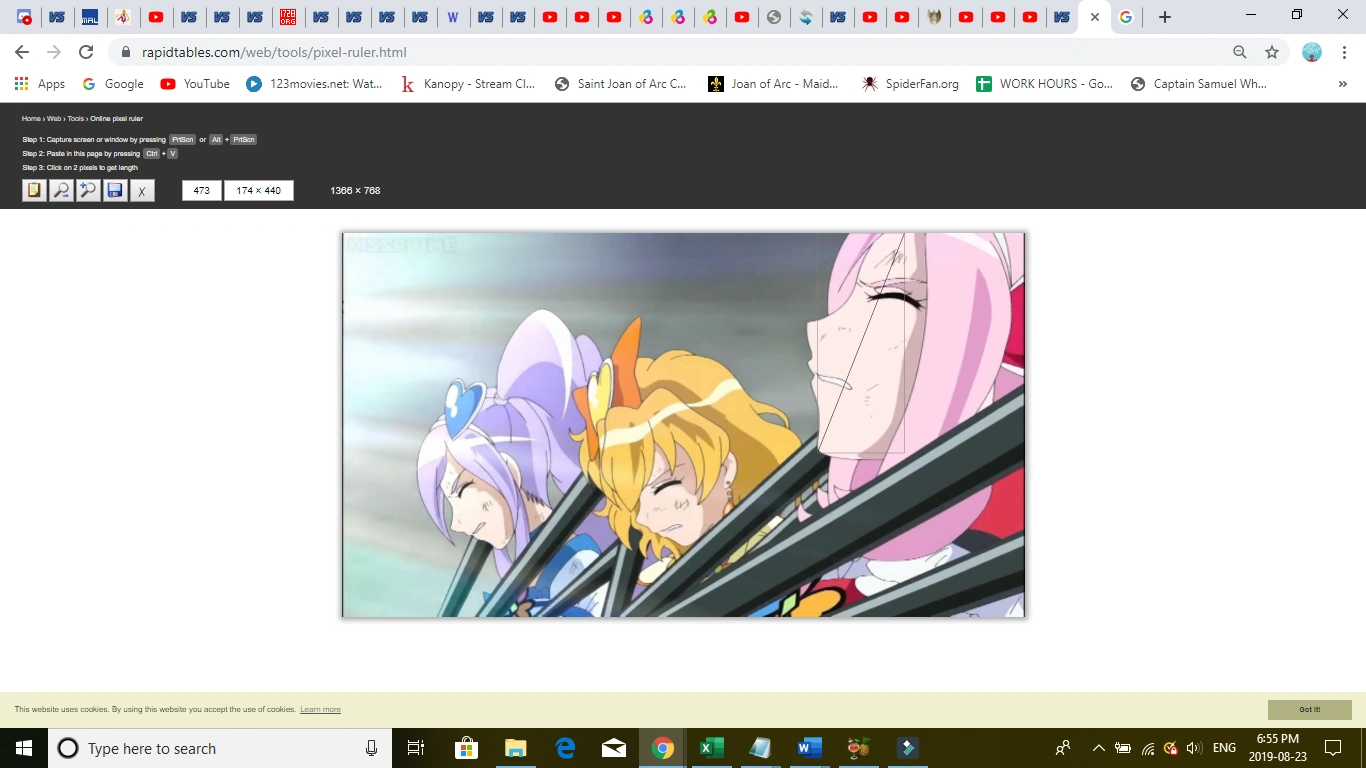Click the Learn more cookies link
This screenshot has width=1366, height=768.
click(x=320, y=710)
